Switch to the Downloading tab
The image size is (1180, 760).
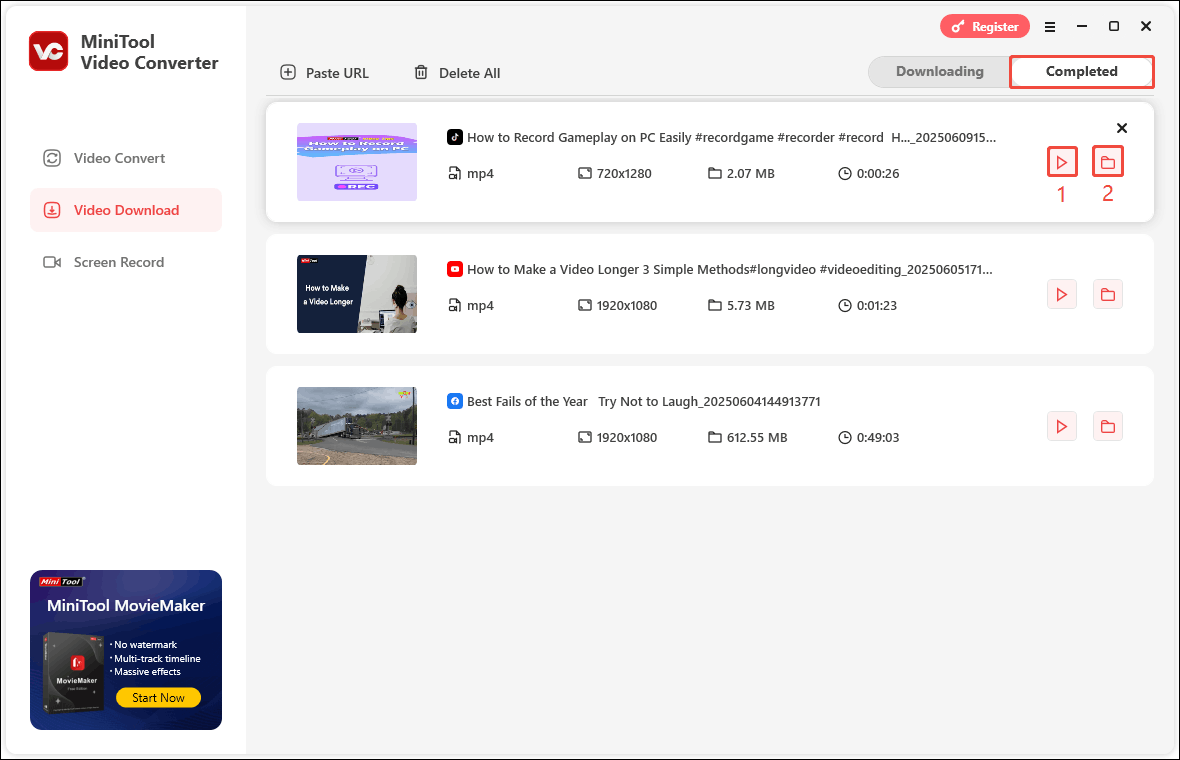[x=939, y=71]
